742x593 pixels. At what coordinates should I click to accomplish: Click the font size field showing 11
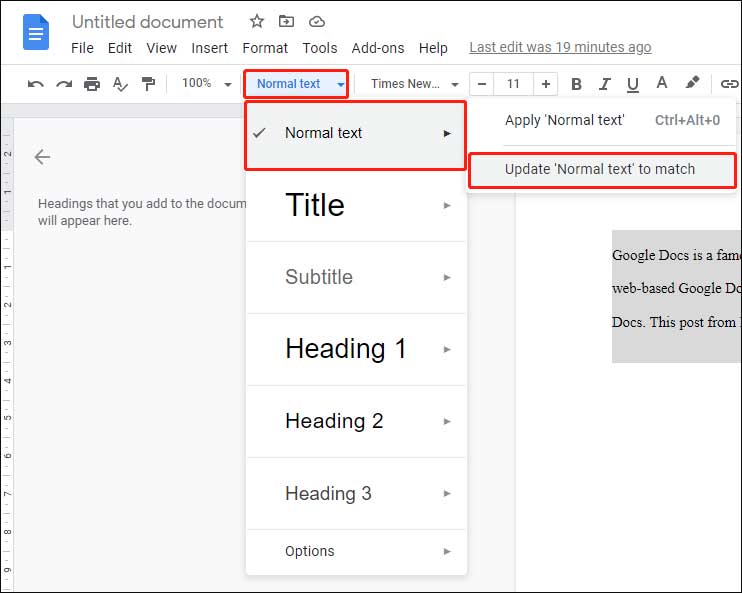[x=513, y=84]
